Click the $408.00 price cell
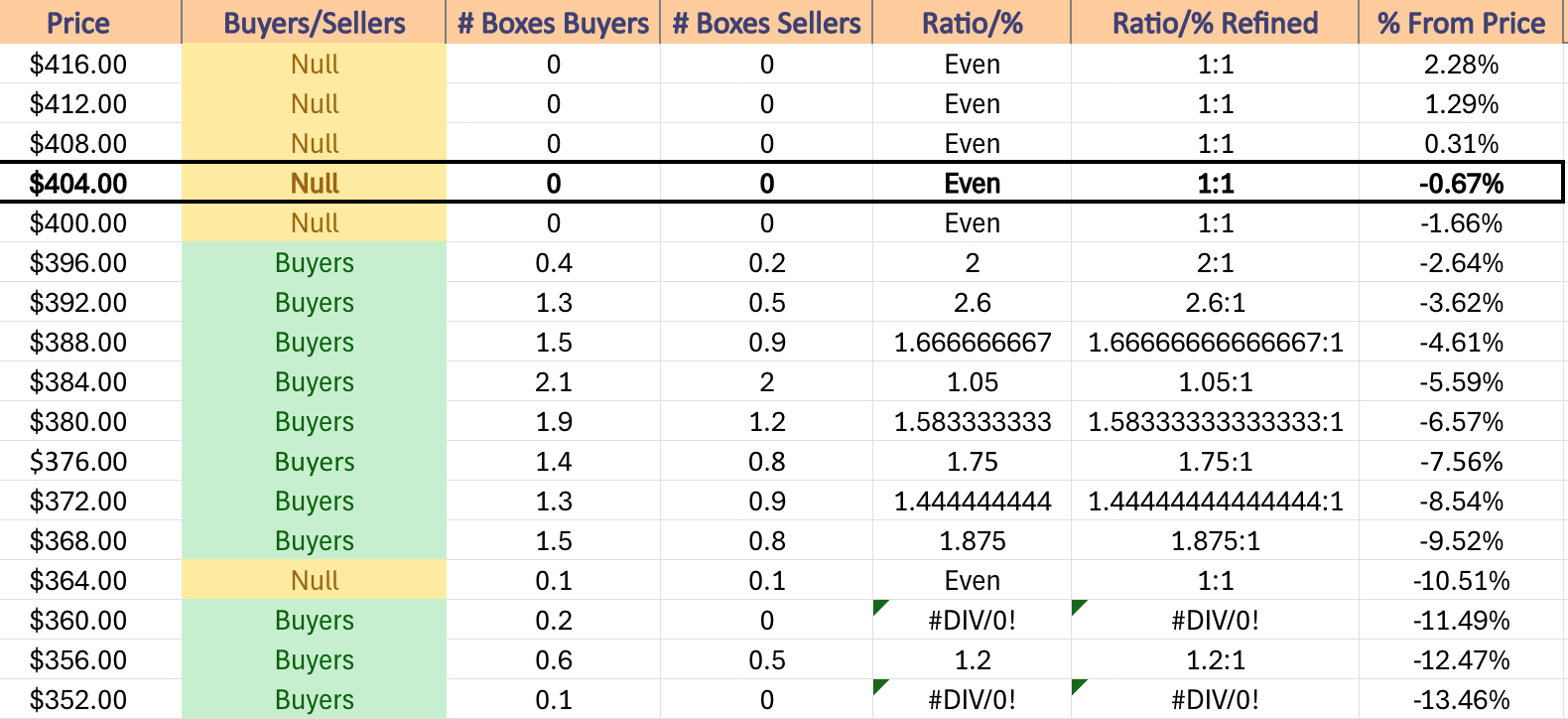Viewport: 1568px width, 719px height. 90,144
